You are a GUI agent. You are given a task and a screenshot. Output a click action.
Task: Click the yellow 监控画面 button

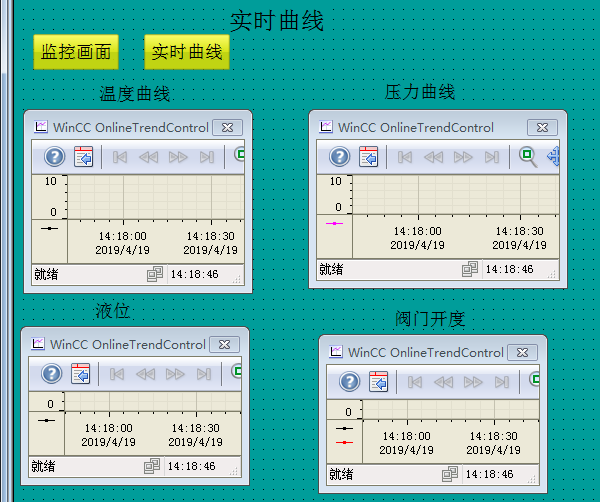pos(76,52)
